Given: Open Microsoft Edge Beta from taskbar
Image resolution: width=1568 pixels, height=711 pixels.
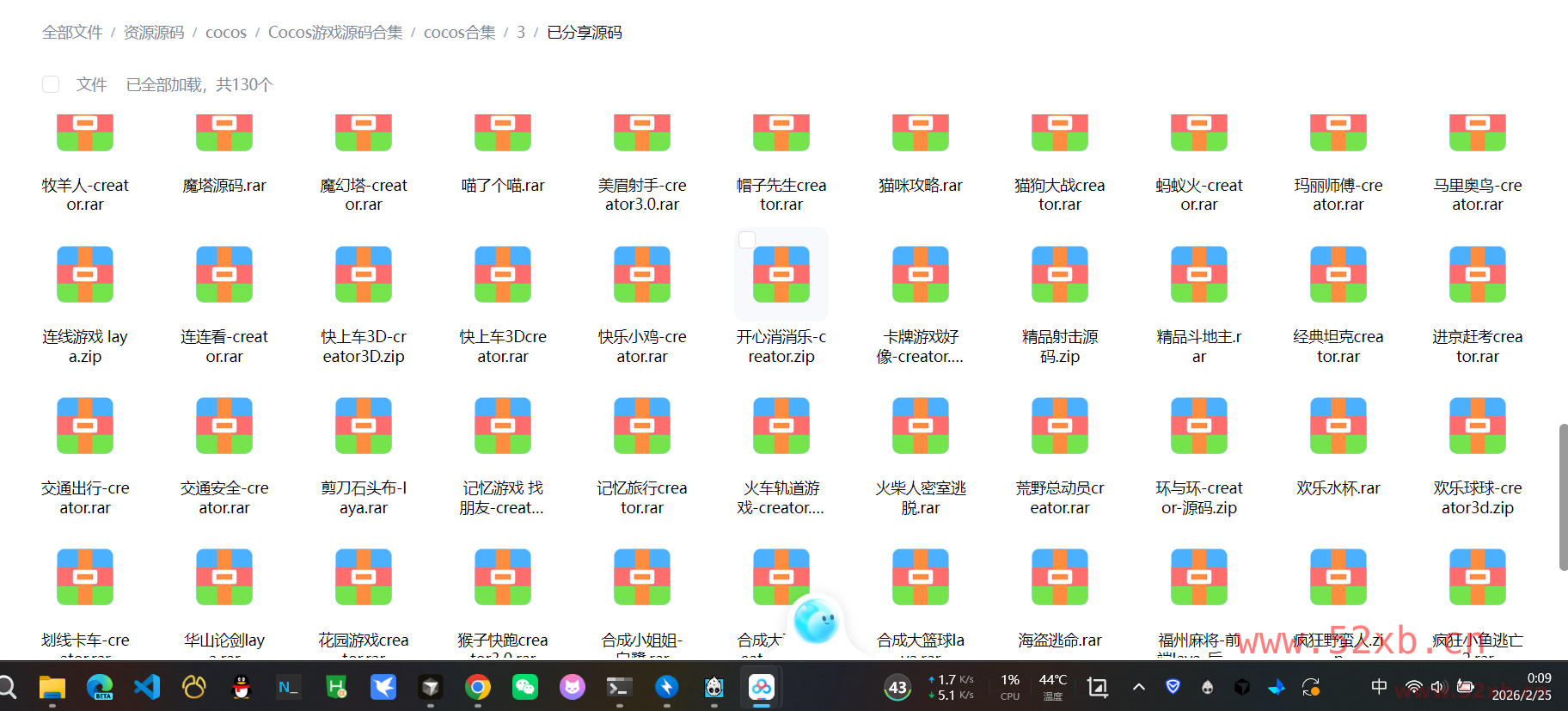Looking at the screenshot, I should 100,687.
